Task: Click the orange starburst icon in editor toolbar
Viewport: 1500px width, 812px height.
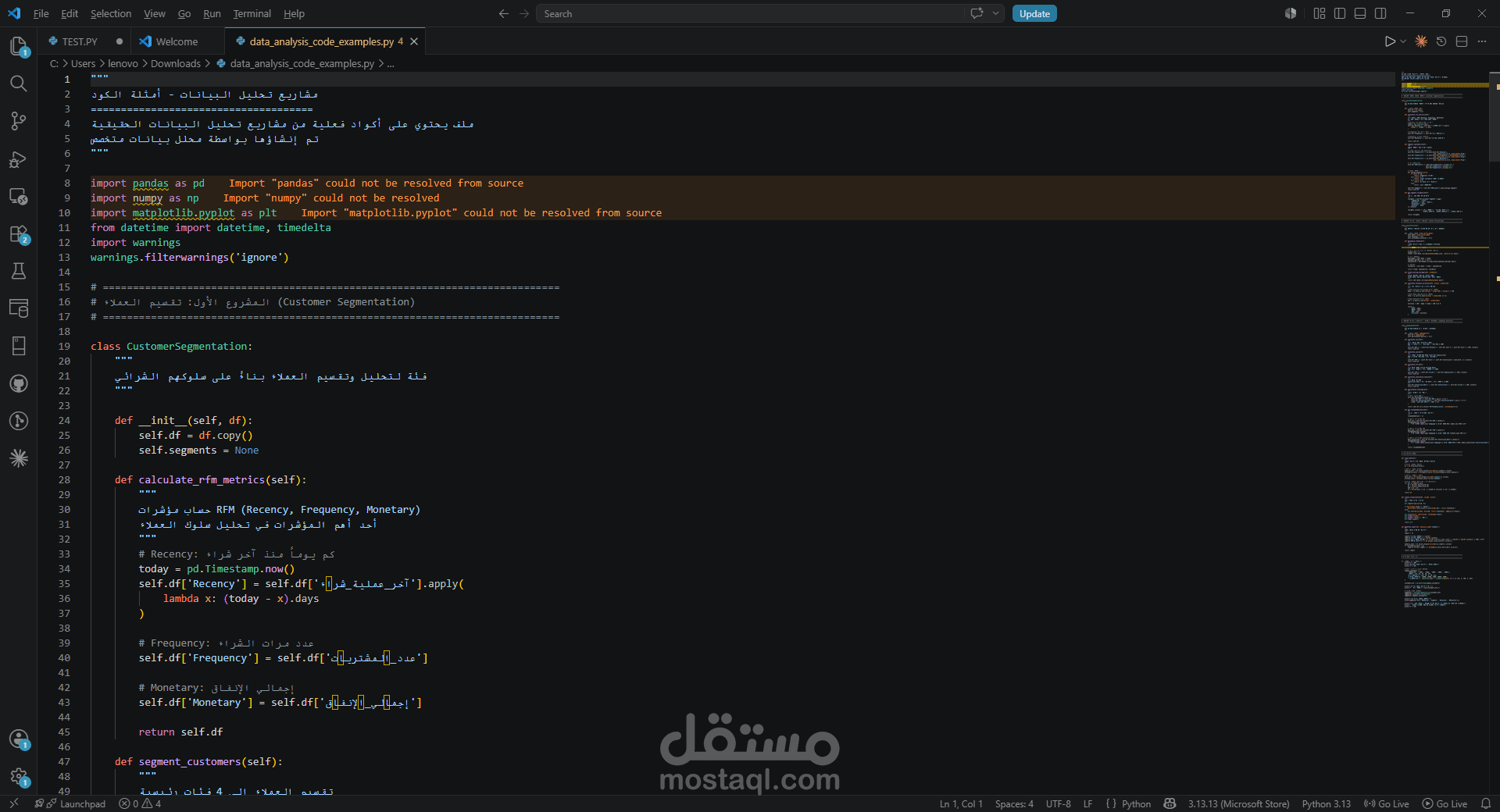Action: tap(1421, 41)
